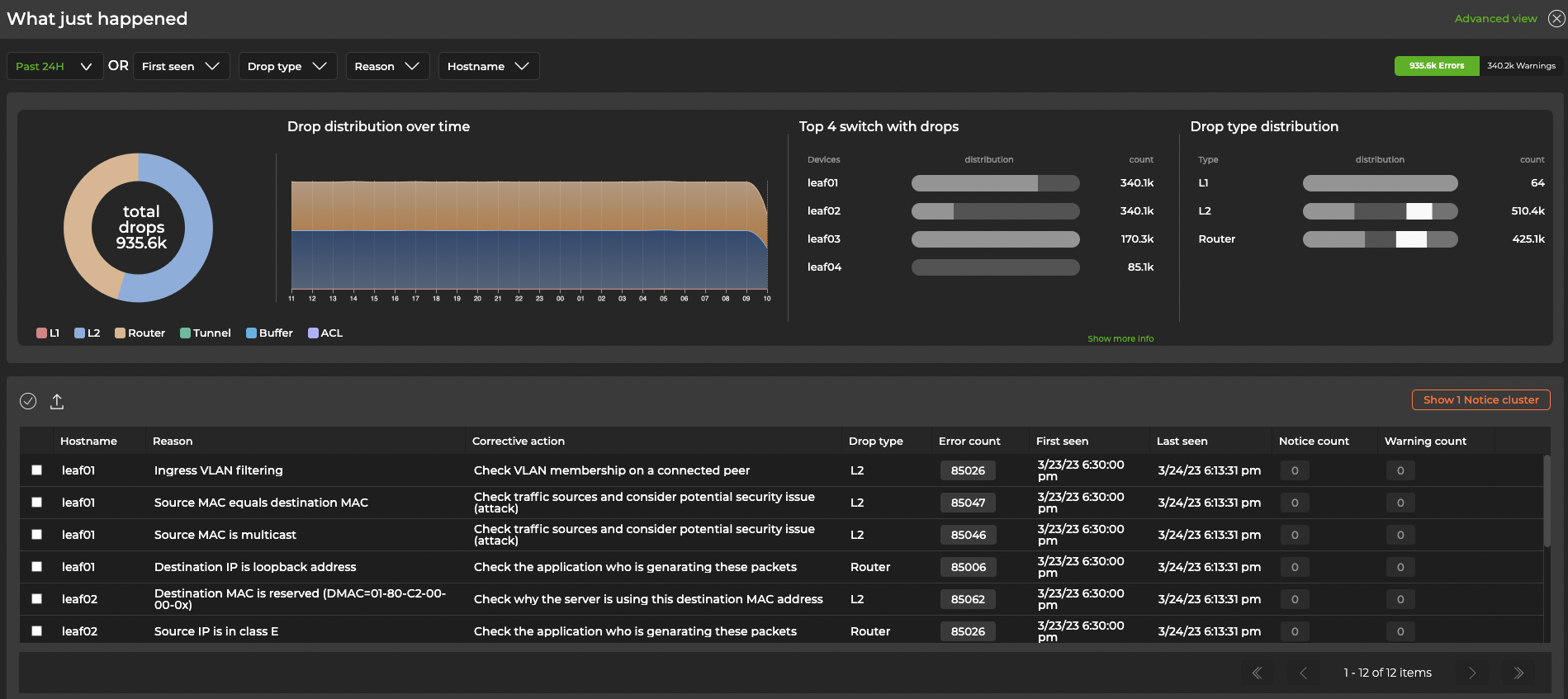Viewport: 1568px width, 699px height.
Task: Go to the previous page arrow
Action: point(1303,673)
